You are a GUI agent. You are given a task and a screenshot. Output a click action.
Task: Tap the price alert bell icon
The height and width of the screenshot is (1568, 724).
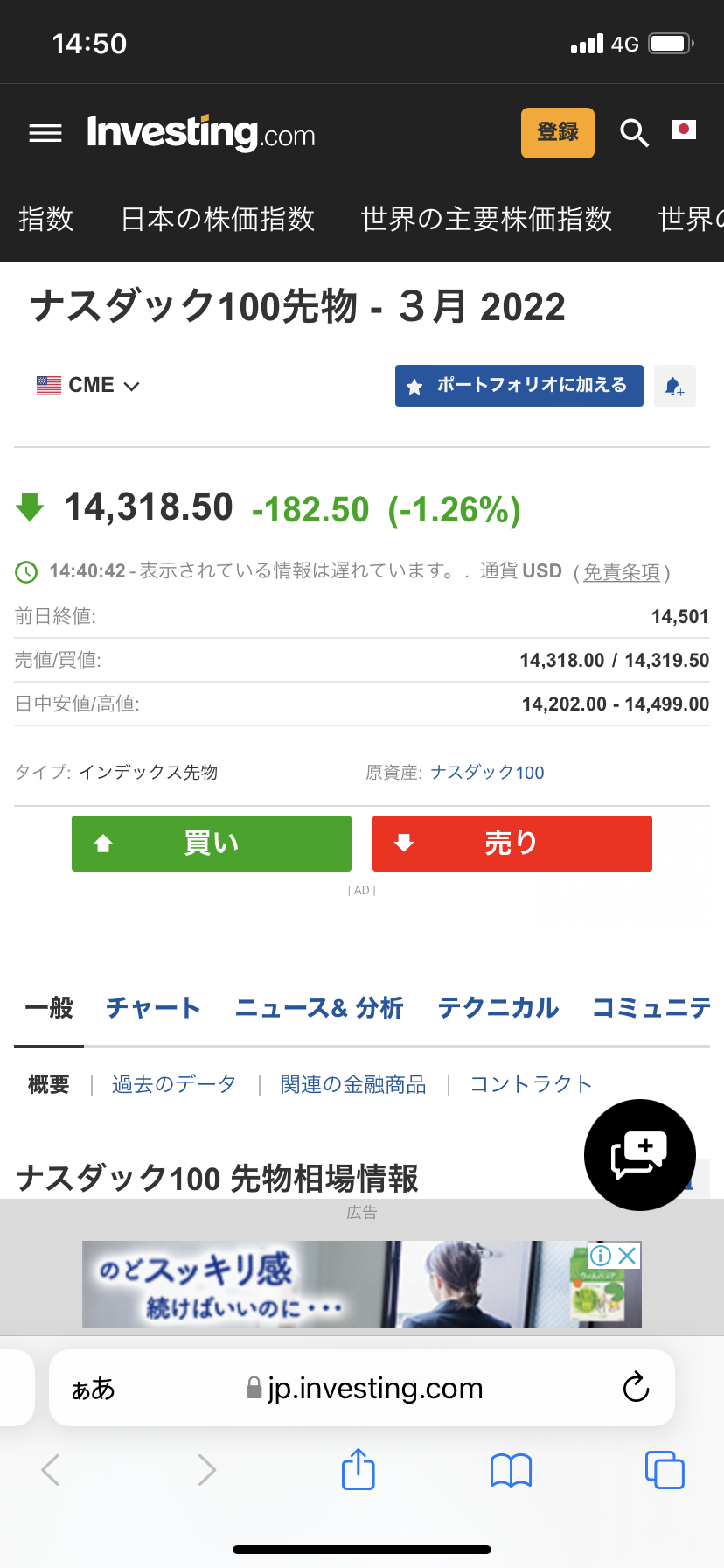pos(674,386)
